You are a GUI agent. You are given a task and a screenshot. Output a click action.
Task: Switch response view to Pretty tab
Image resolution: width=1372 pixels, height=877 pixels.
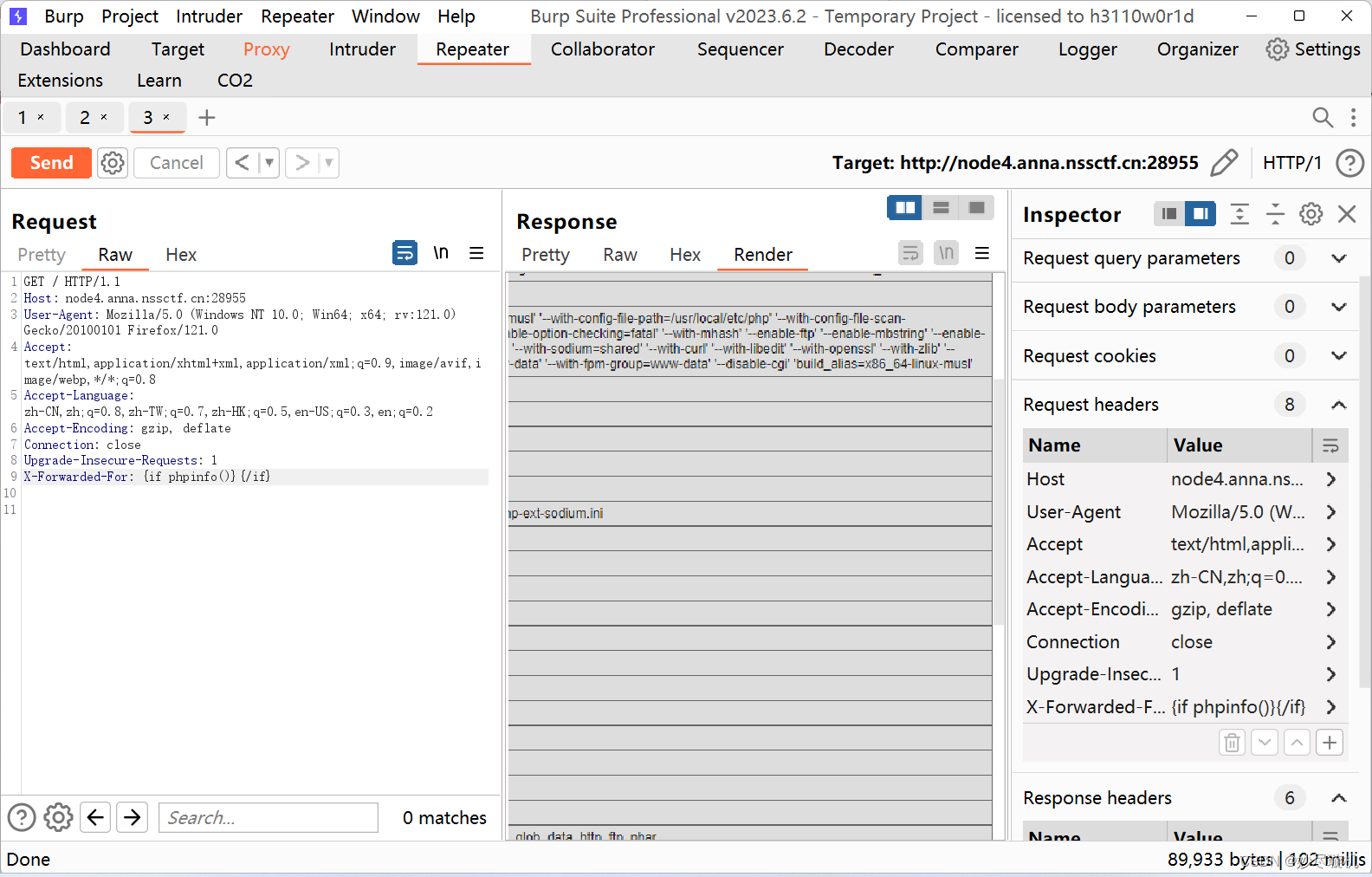point(546,255)
